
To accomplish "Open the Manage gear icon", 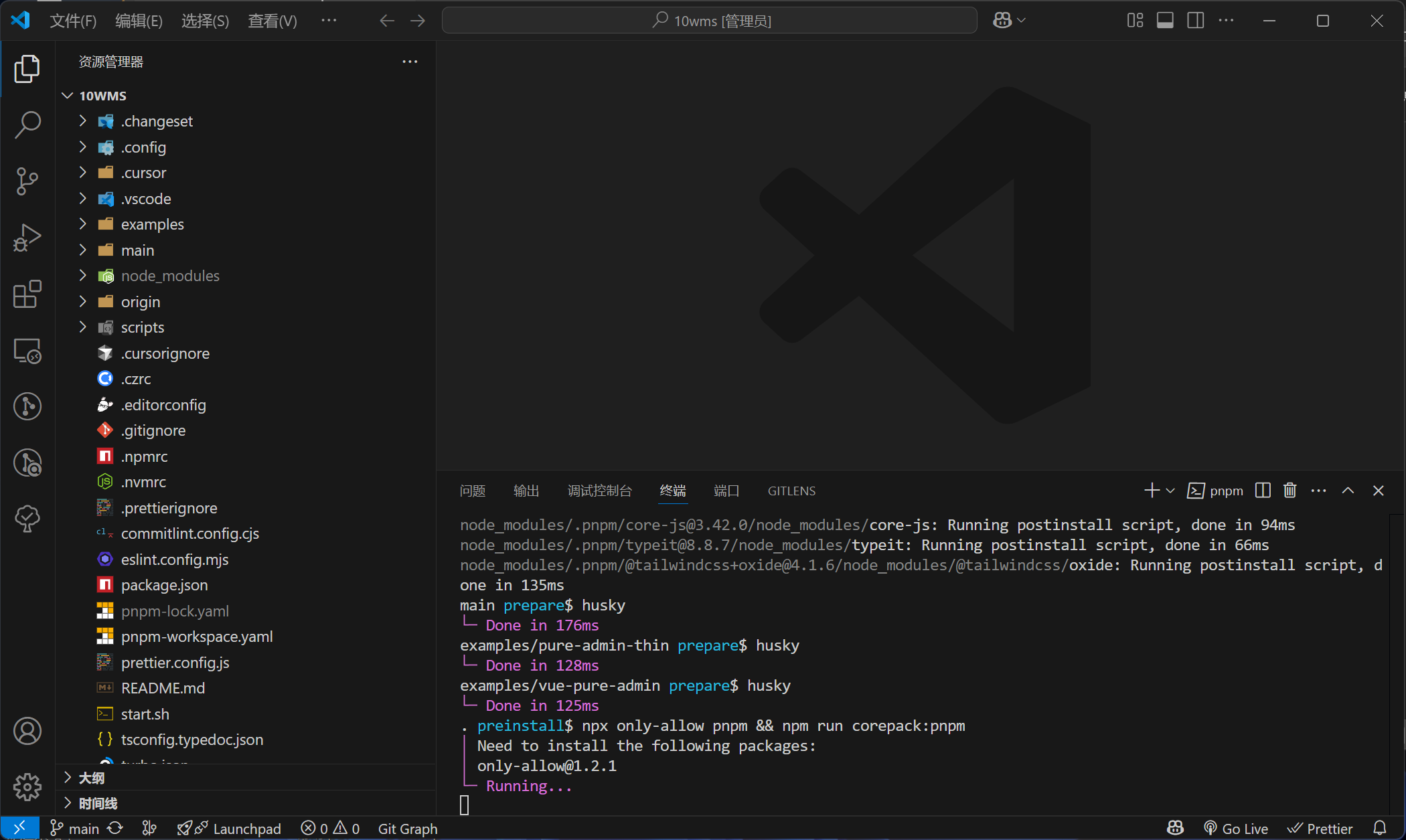I will [27, 787].
